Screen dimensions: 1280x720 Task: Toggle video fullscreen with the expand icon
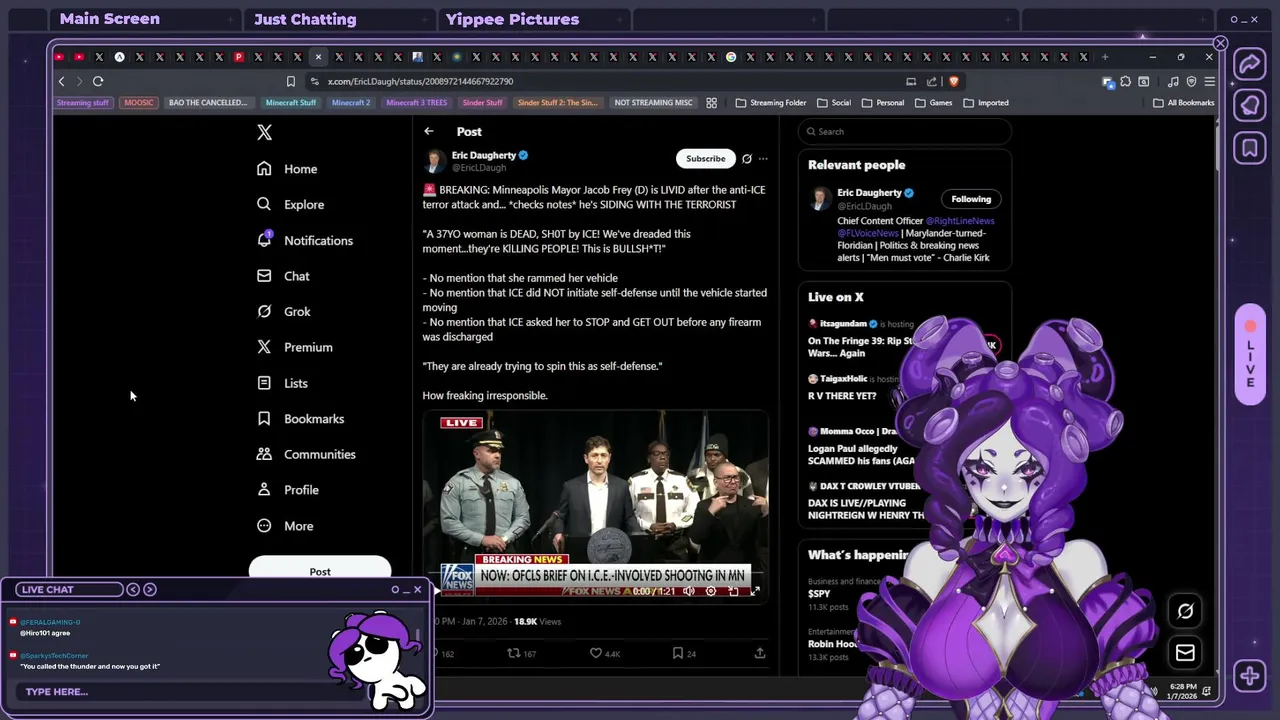(x=755, y=591)
